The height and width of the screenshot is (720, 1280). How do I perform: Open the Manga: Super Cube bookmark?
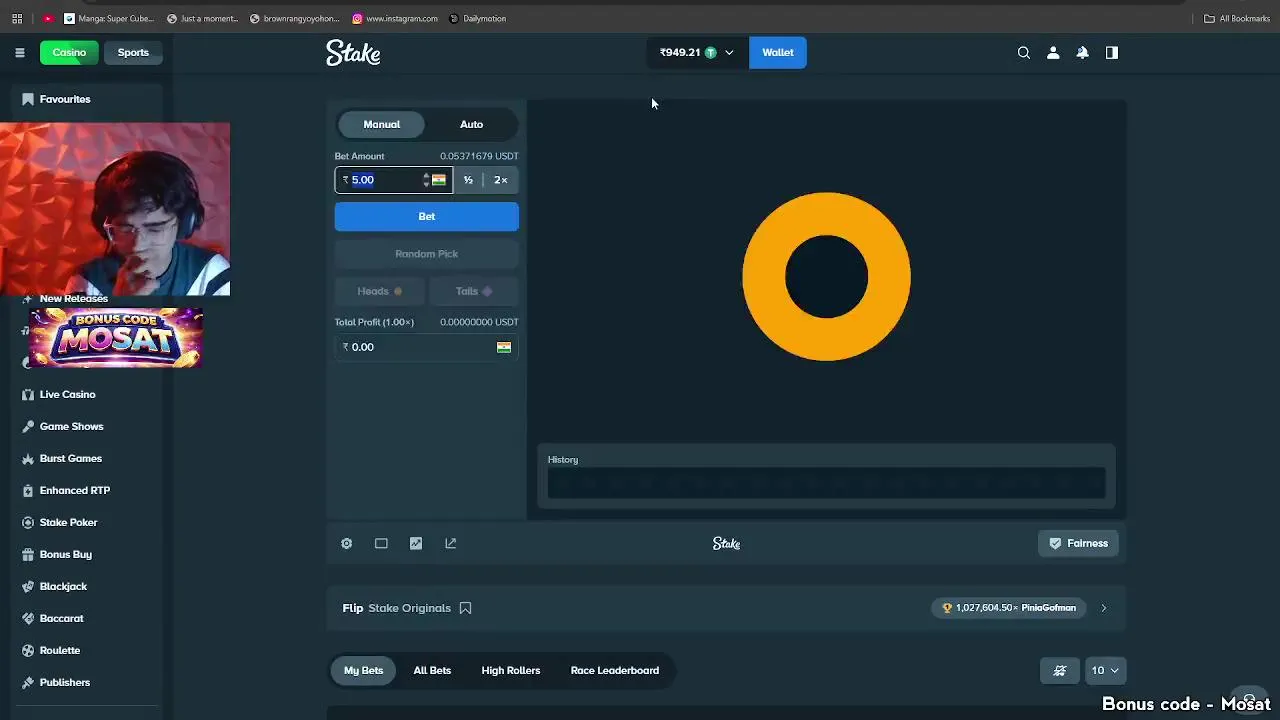[x=109, y=18]
